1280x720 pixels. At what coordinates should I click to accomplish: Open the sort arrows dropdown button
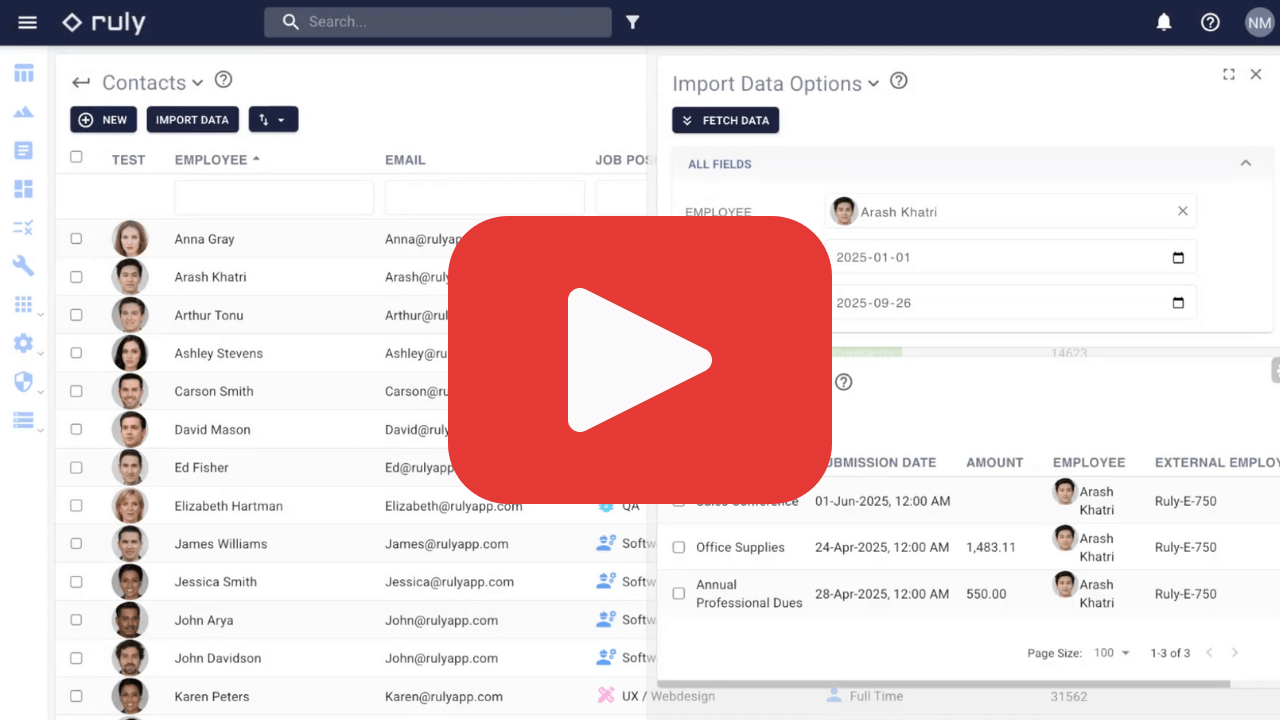[x=273, y=120]
